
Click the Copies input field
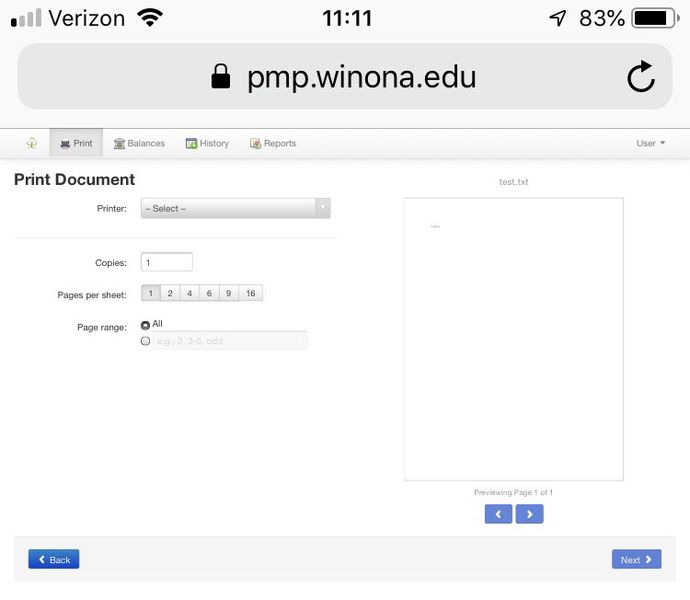(167, 262)
